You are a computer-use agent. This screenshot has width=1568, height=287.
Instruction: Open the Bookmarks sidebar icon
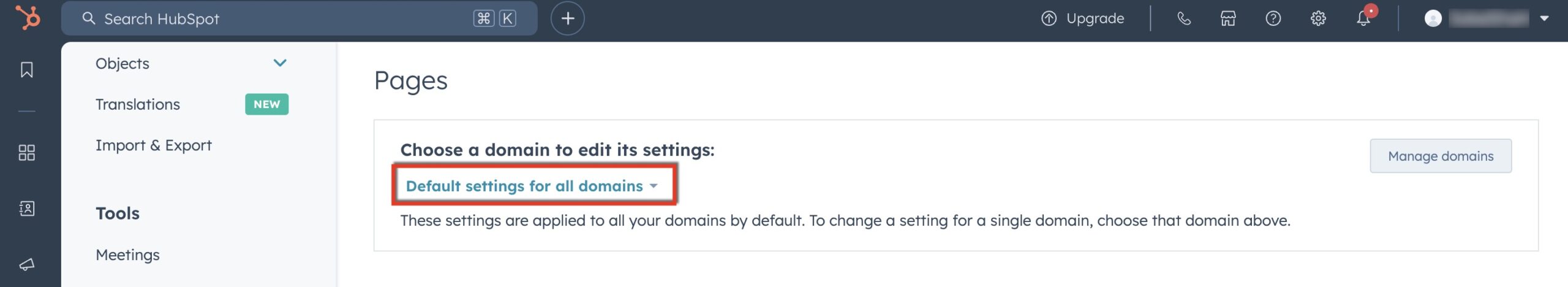point(27,70)
